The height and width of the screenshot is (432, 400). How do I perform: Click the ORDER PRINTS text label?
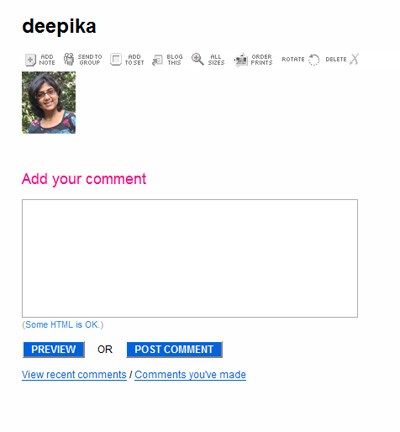(x=262, y=60)
